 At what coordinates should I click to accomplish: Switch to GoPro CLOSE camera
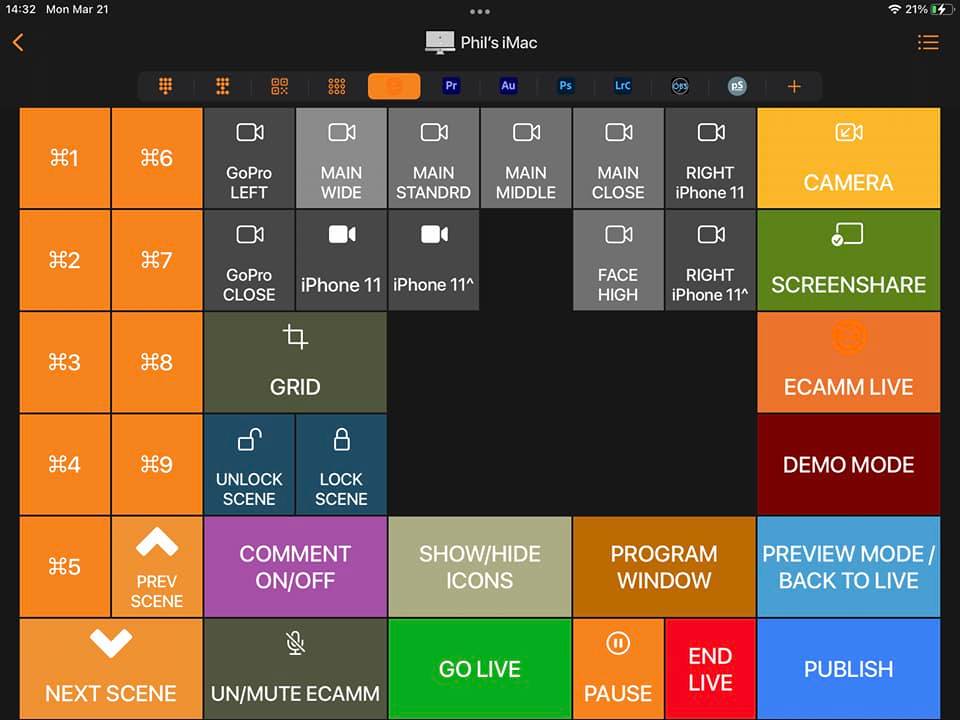pyautogui.click(x=249, y=260)
